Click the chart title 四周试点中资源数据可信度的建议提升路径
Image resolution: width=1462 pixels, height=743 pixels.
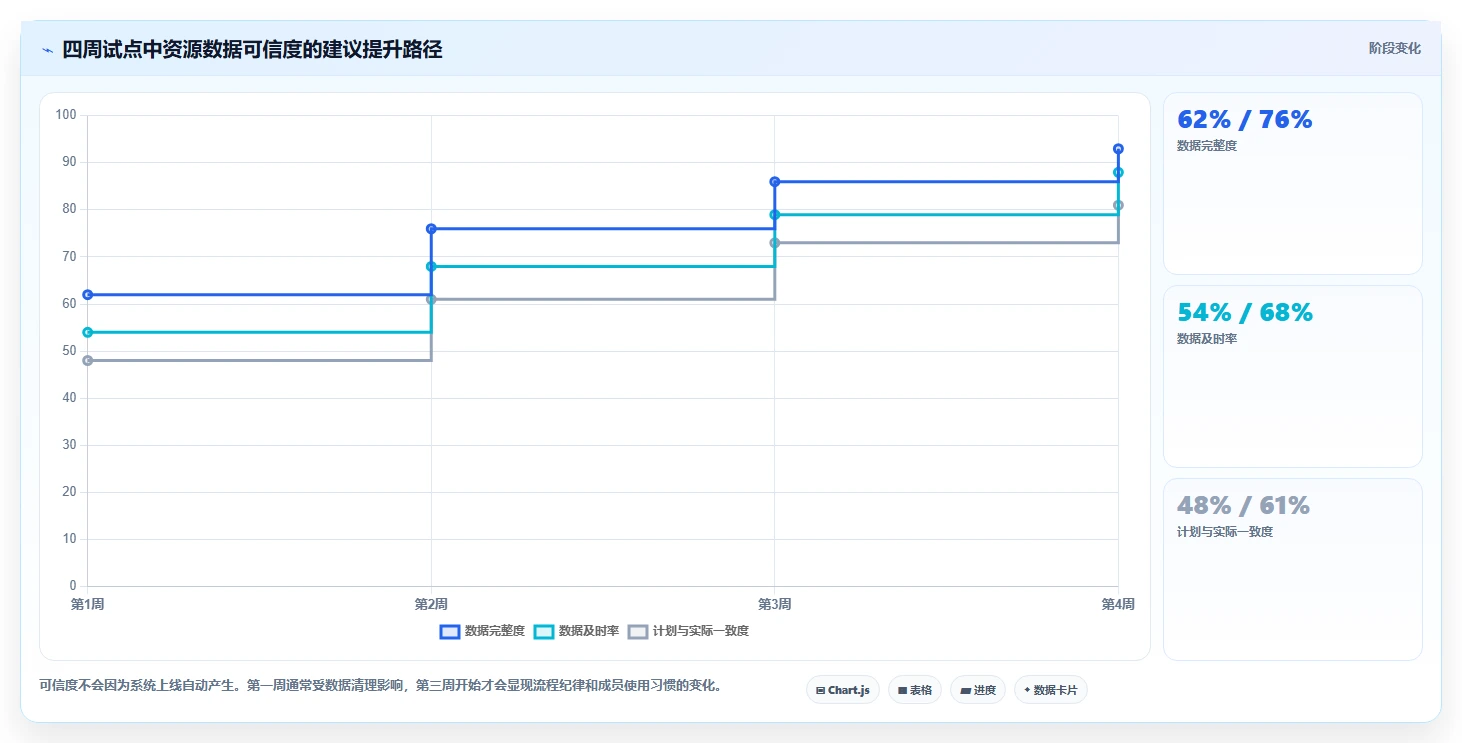click(252, 49)
